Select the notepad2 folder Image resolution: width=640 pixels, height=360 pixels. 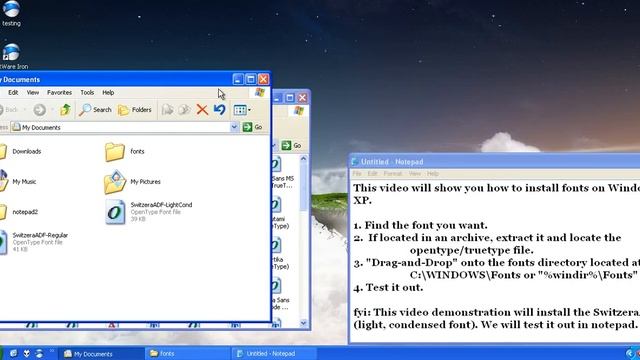click(x=19, y=212)
